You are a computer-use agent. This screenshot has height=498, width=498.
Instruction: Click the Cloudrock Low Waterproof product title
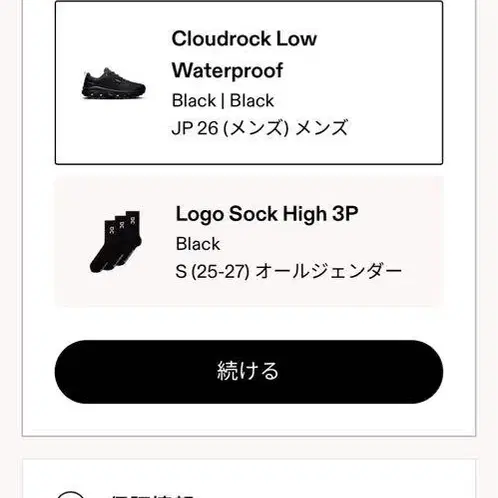tap(244, 54)
